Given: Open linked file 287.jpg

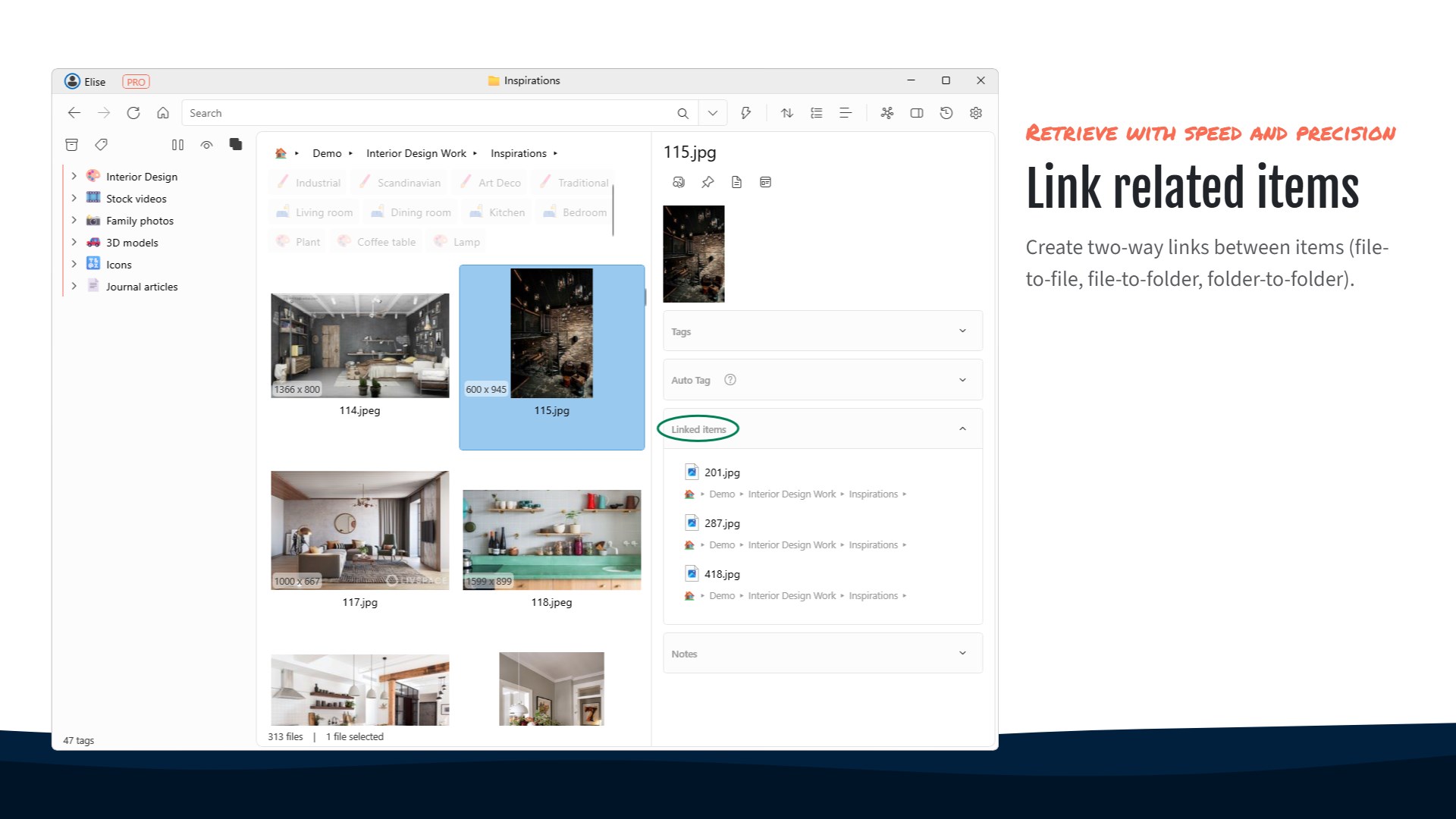Looking at the screenshot, I should [722, 523].
